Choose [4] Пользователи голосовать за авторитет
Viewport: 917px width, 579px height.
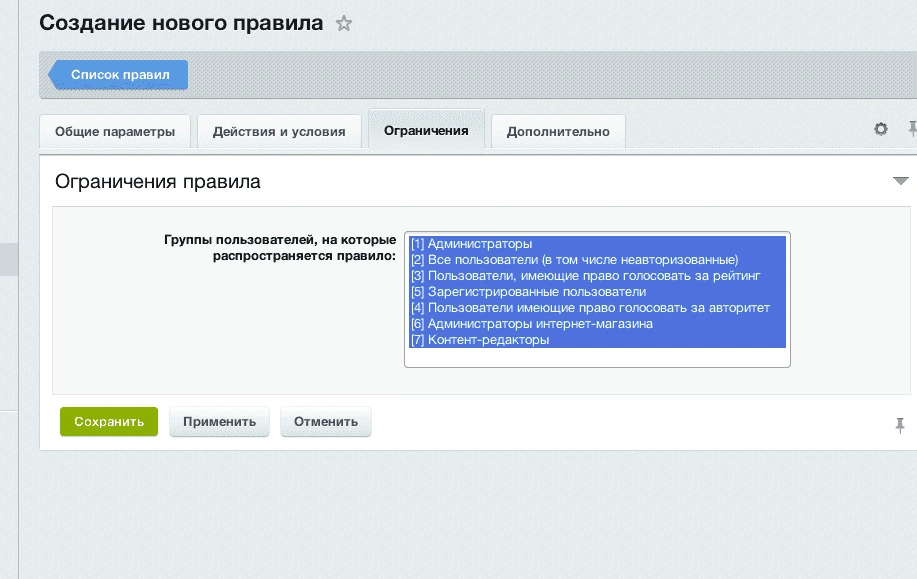tap(597, 308)
